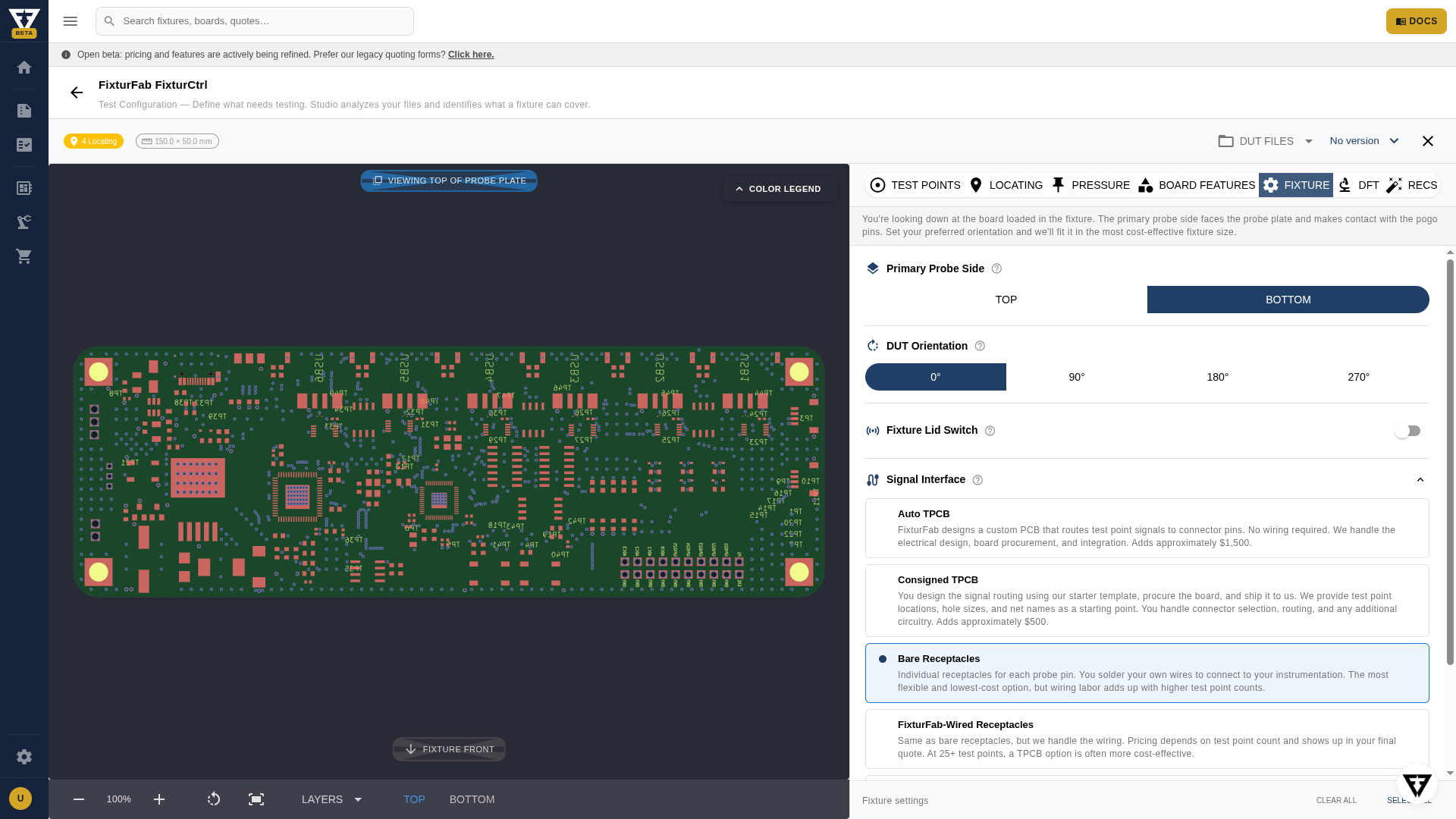Screen dimensions: 1456x819
Task: Open the DUT FILES dropdown
Action: (1266, 141)
